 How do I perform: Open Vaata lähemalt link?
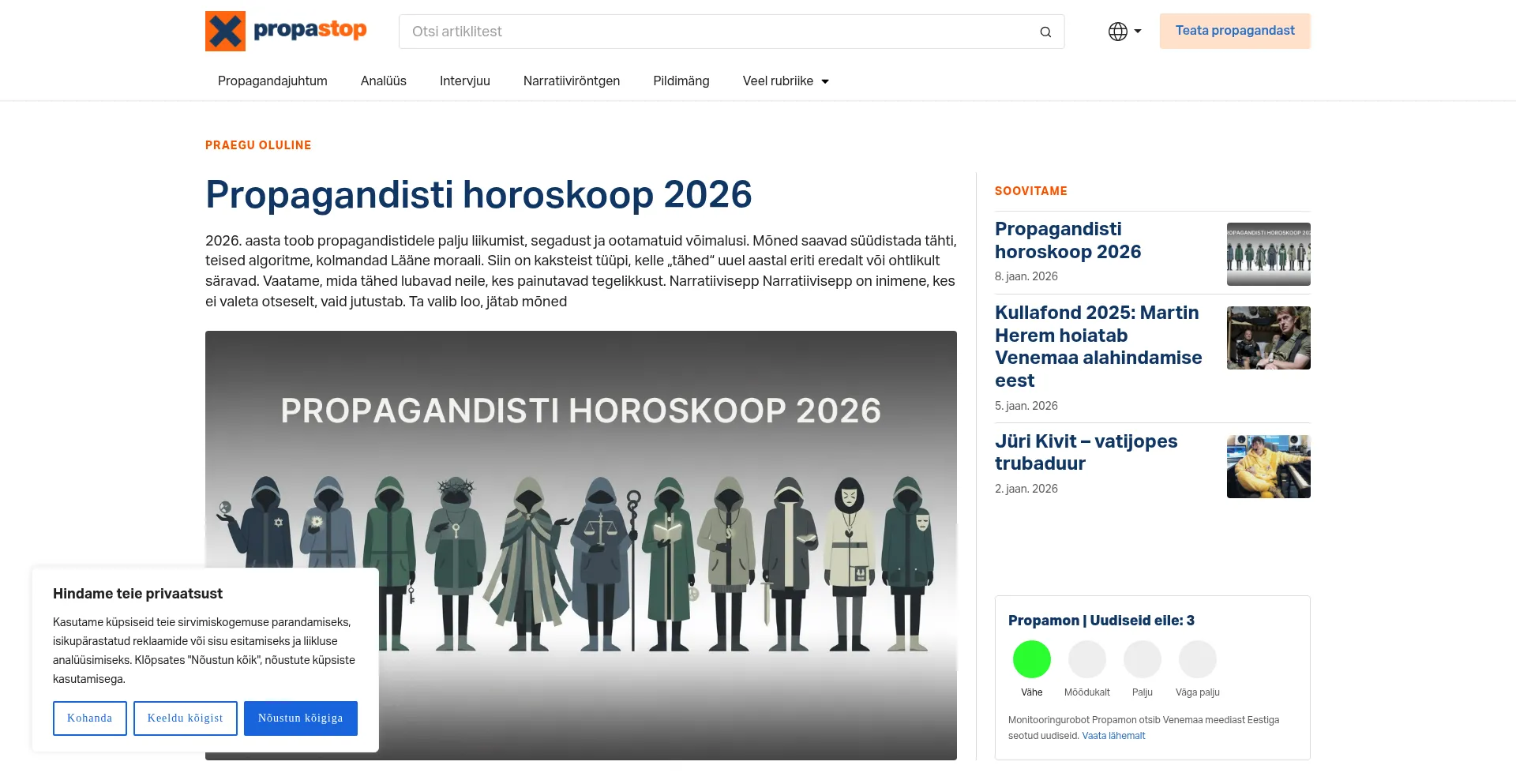pyautogui.click(x=1113, y=735)
